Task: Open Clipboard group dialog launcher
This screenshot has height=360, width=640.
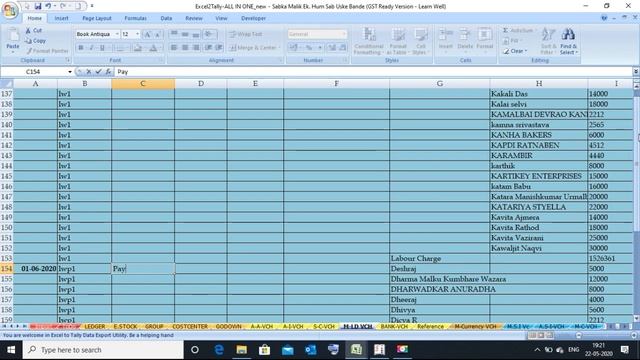Action: [68, 60]
